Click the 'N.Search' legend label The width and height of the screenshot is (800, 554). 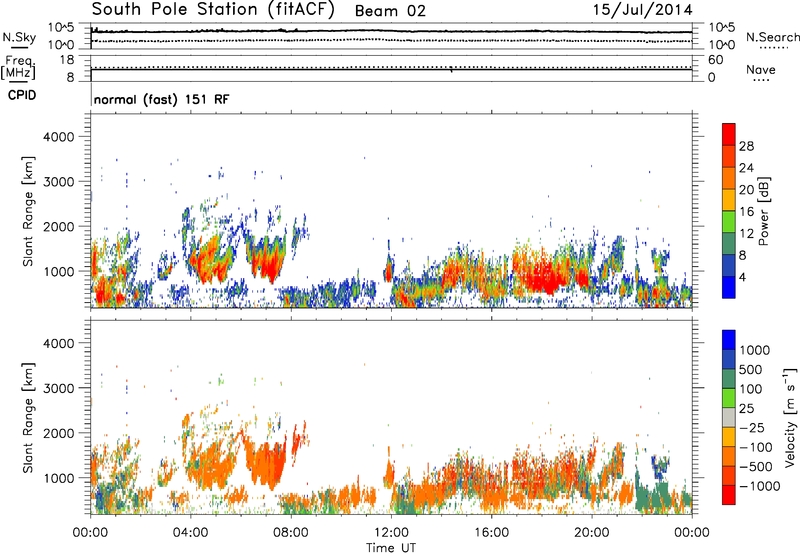coord(772,37)
